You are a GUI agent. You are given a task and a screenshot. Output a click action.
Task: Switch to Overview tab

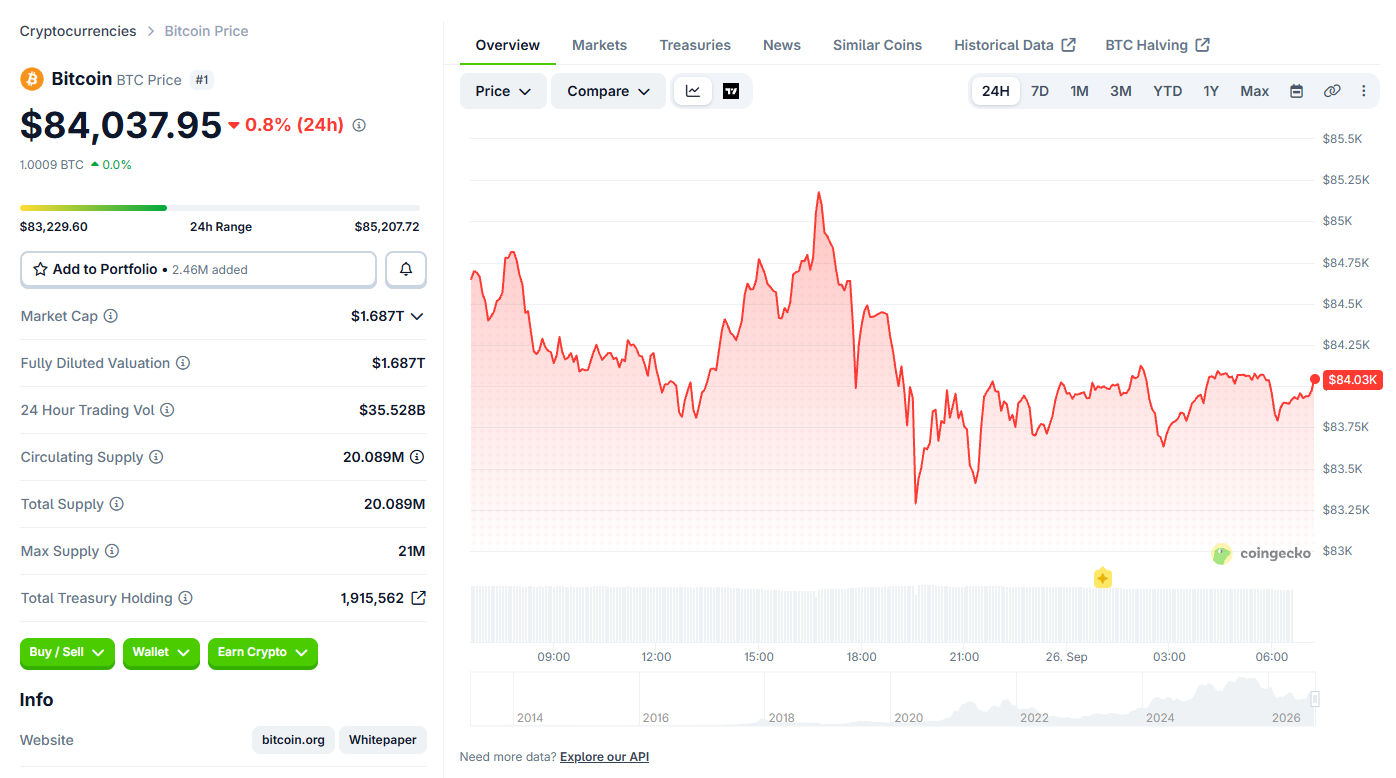coord(508,45)
